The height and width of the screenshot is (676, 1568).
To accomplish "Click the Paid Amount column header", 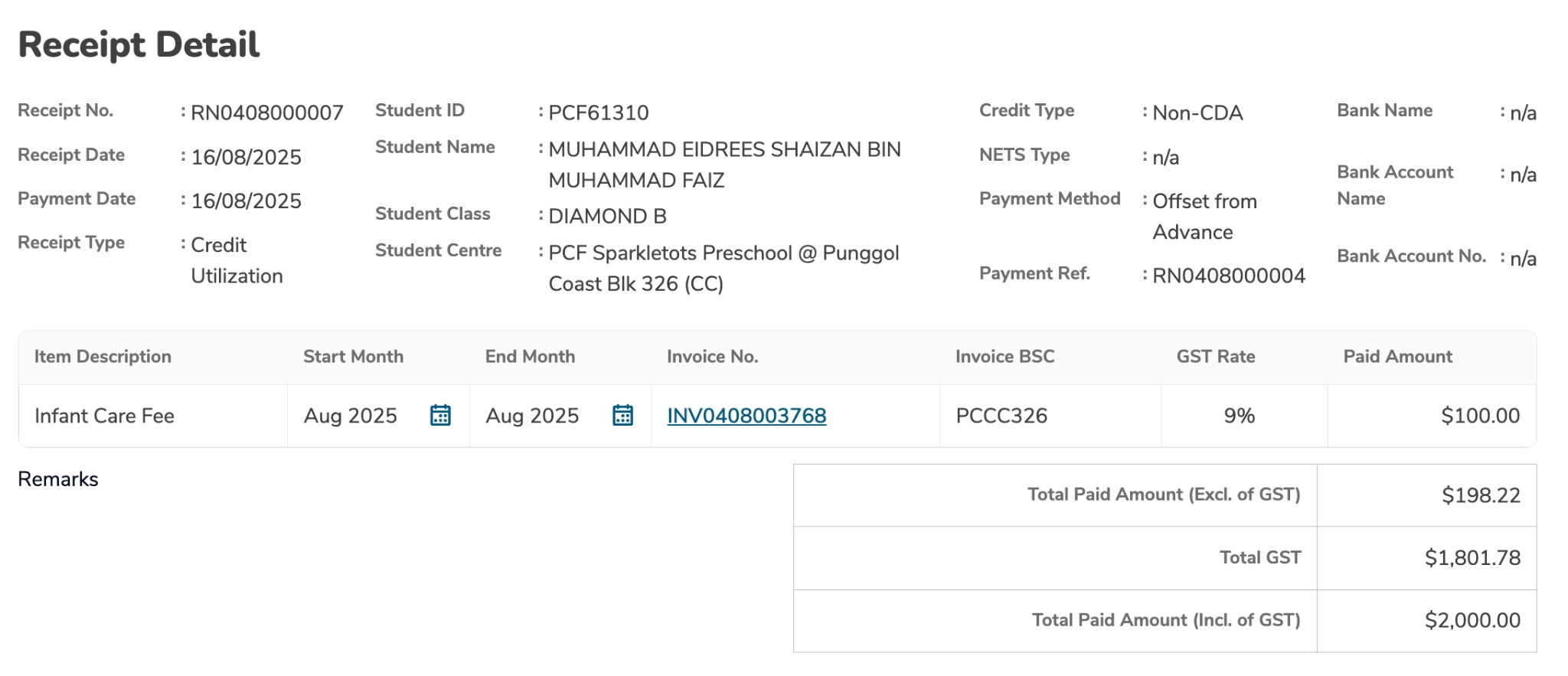I will click(1397, 357).
